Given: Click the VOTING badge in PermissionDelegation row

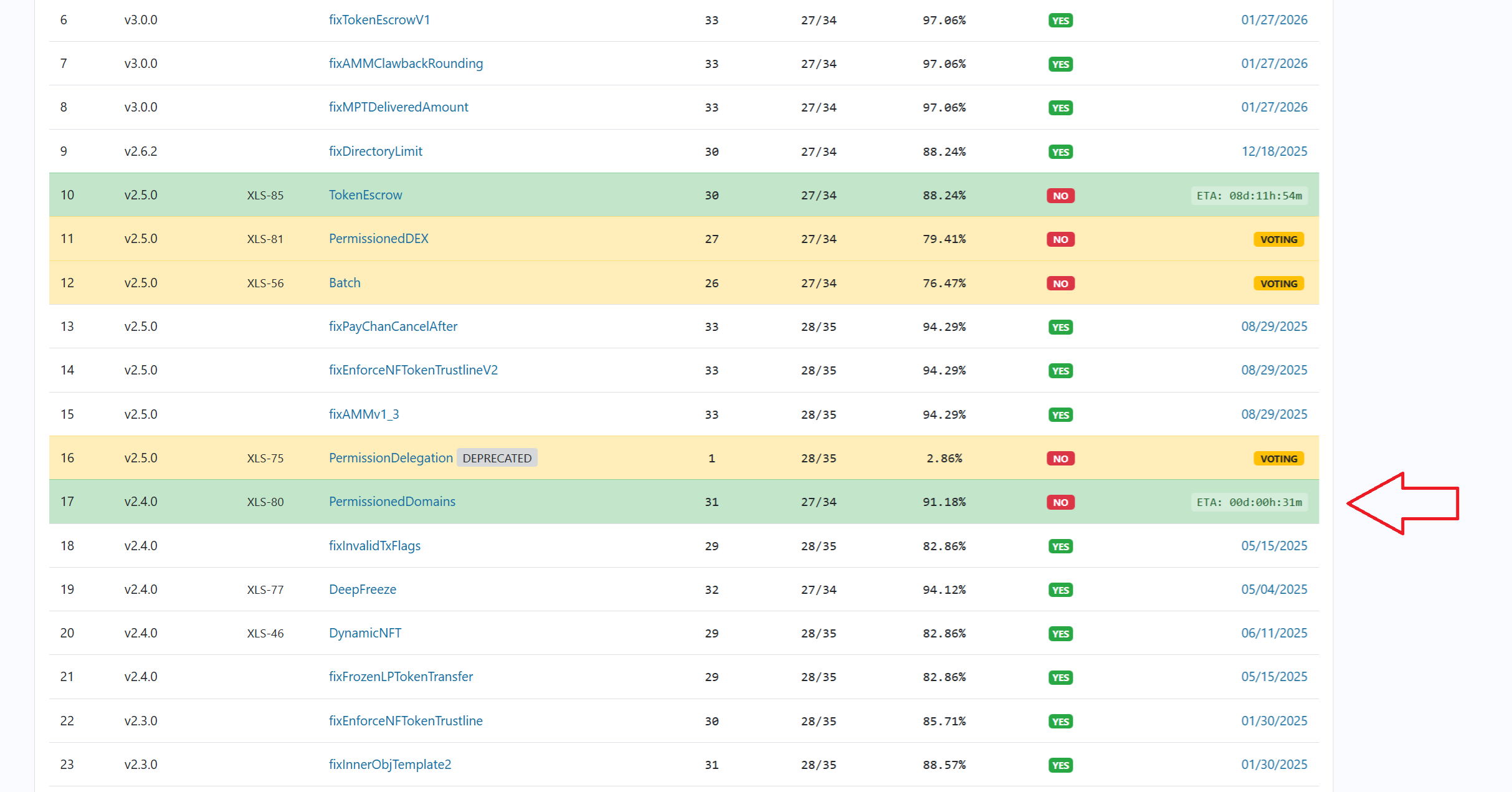Looking at the screenshot, I should click(1278, 459).
